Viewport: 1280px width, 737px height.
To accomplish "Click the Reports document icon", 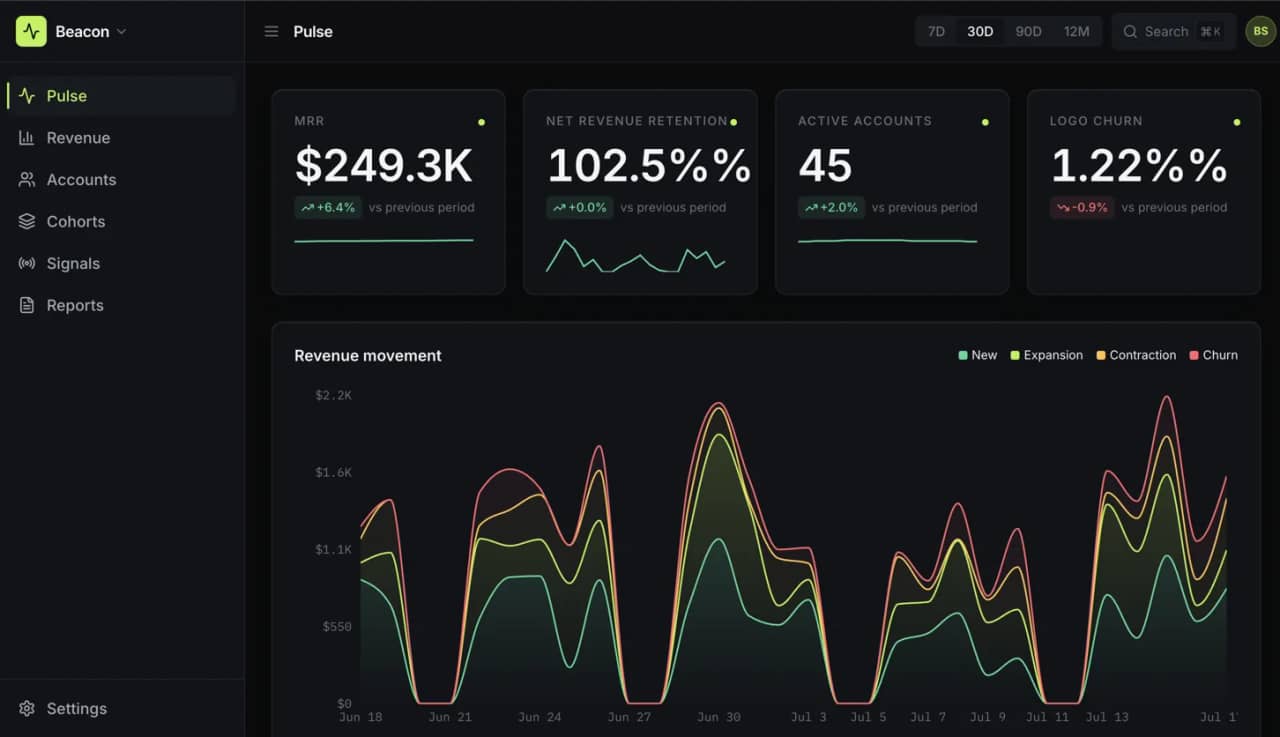I will (27, 306).
